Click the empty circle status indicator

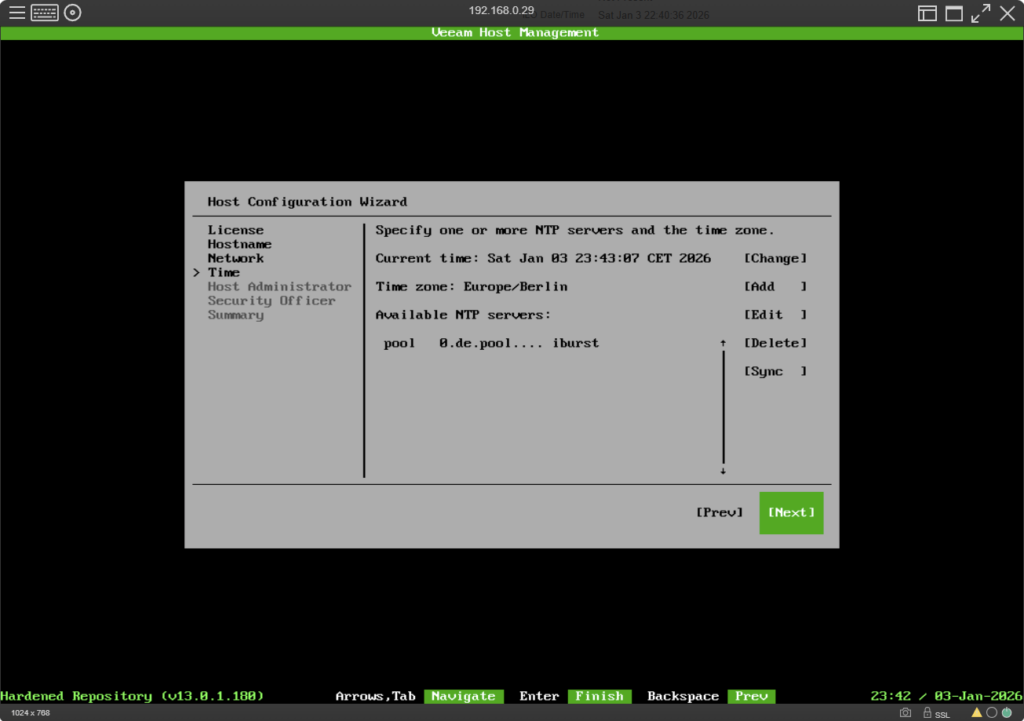(992, 713)
